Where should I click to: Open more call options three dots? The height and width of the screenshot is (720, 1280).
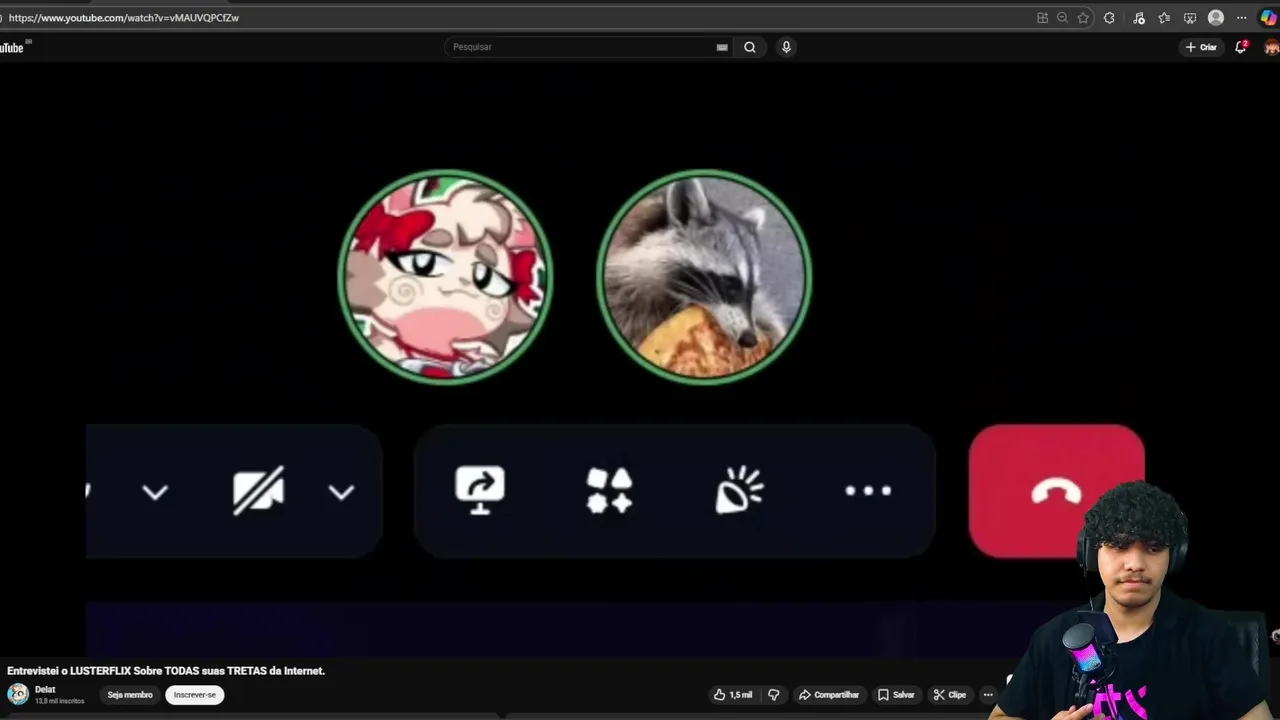point(868,490)
